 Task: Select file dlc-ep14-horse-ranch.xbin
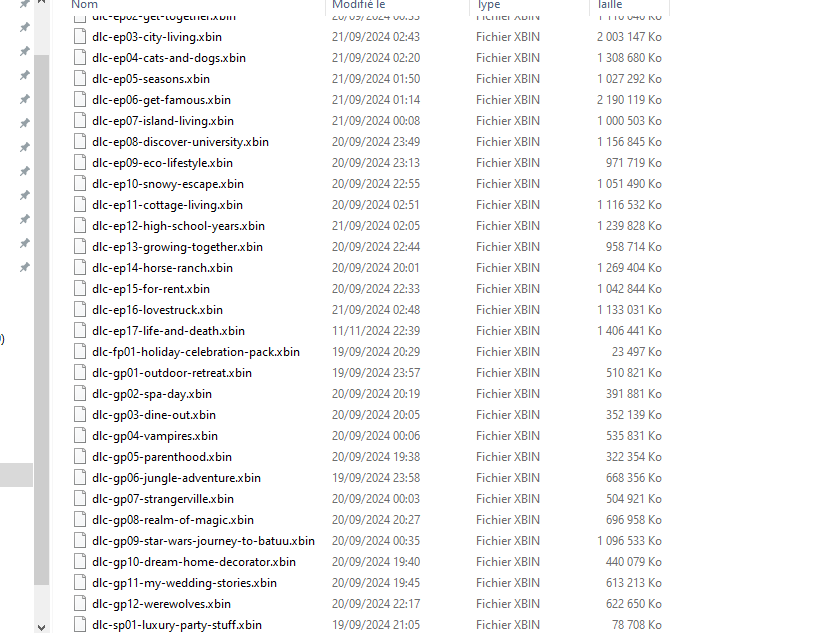click(163, 268)
